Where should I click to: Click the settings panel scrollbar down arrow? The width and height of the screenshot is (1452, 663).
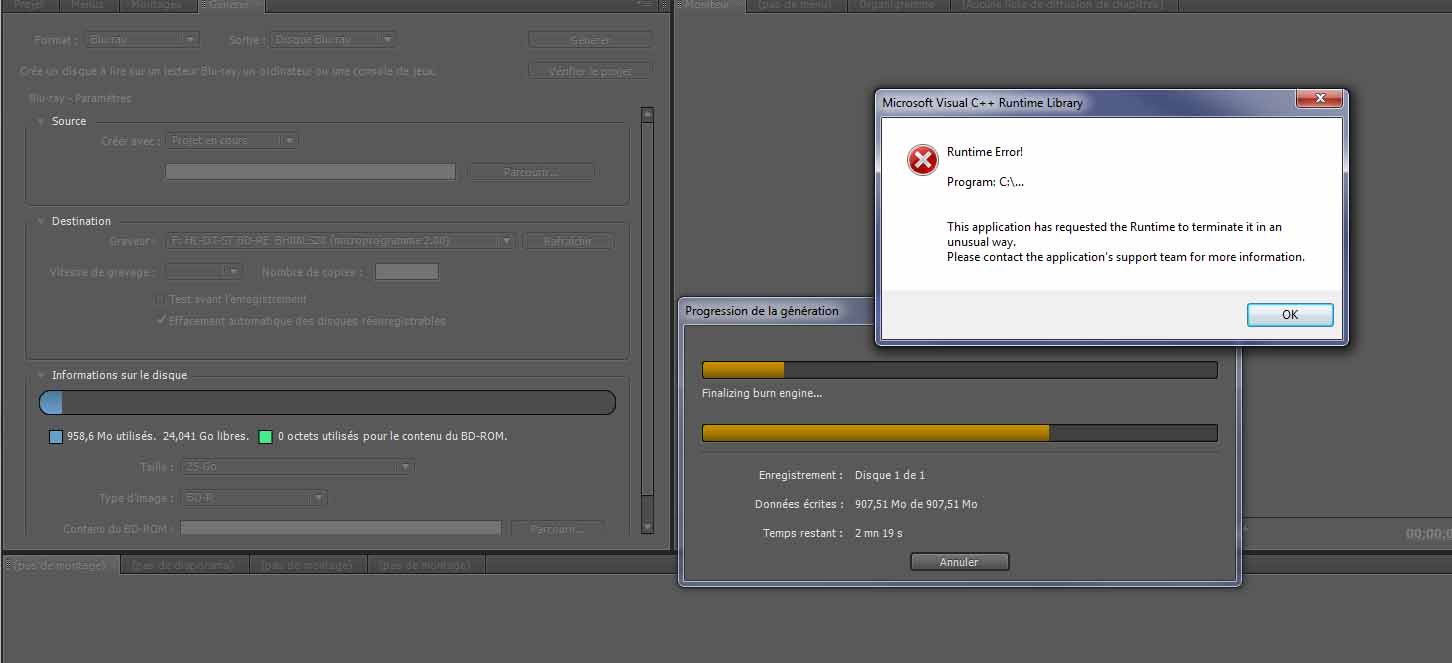pos(647,526)
